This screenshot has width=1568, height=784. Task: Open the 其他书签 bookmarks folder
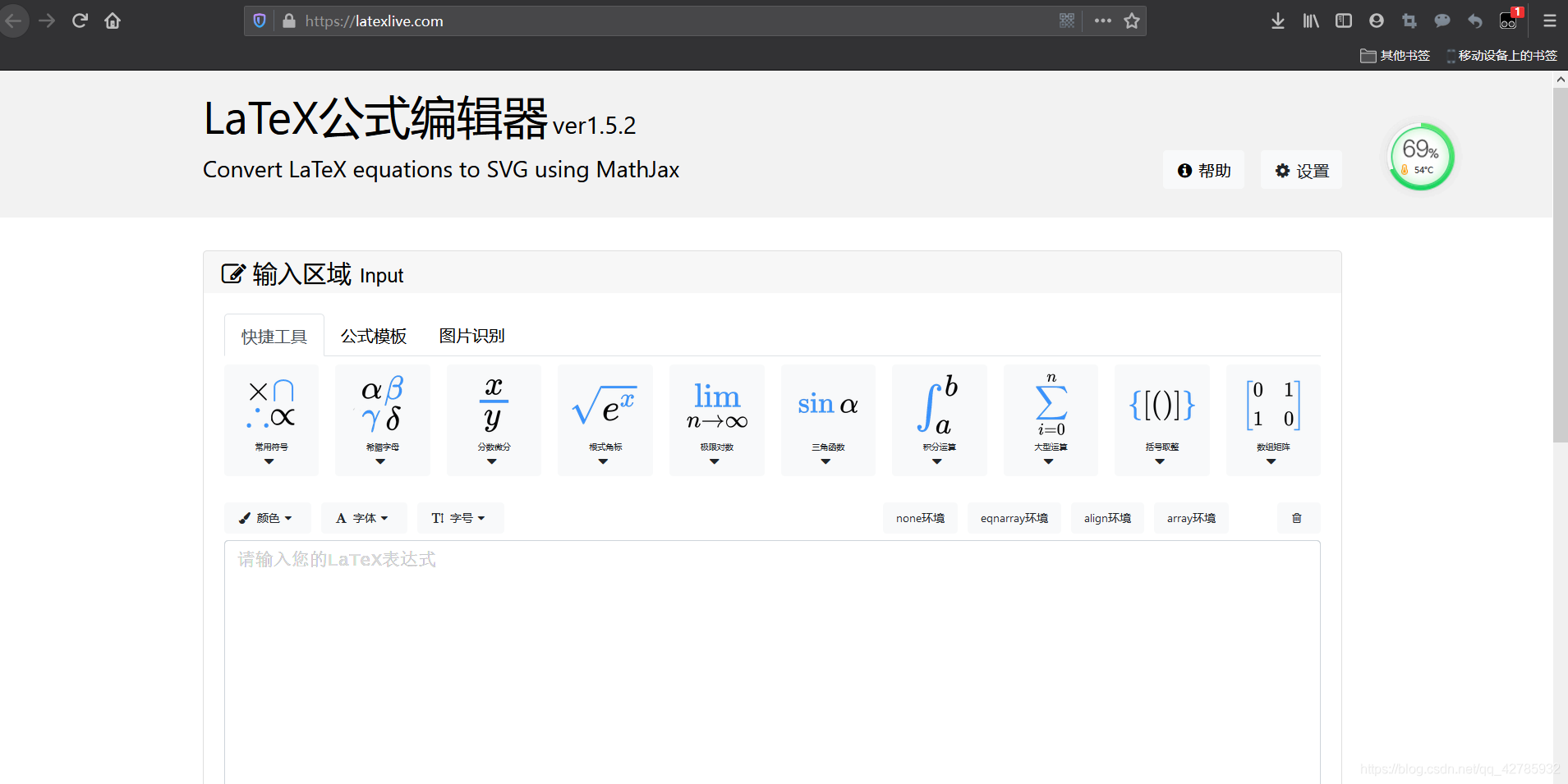click(x=1396, y=55)
